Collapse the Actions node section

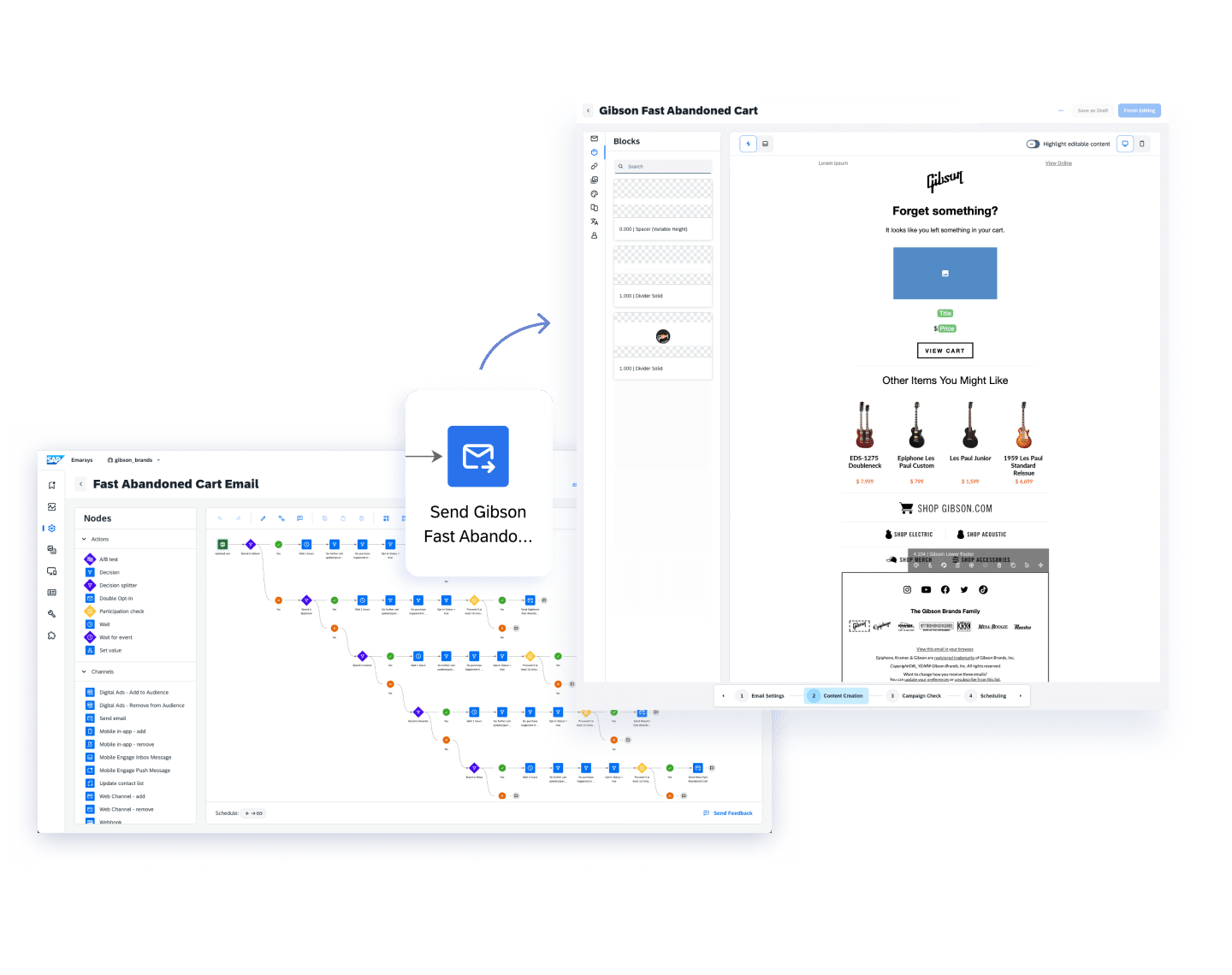84,539
